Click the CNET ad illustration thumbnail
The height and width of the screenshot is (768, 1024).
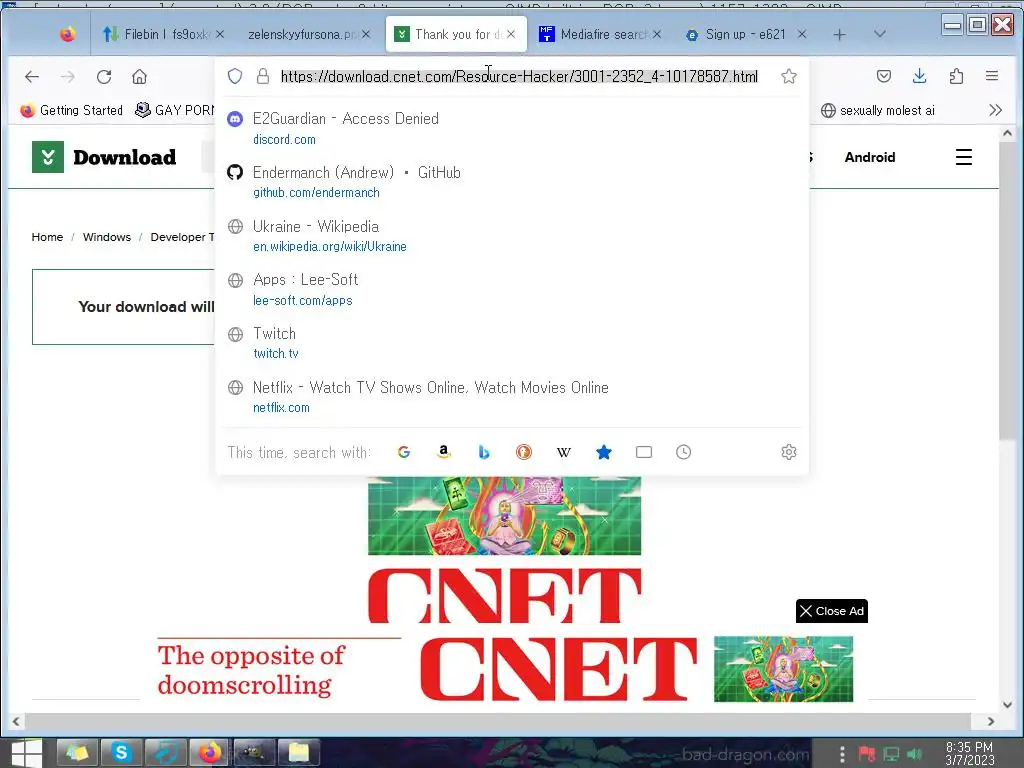point(783,669)
